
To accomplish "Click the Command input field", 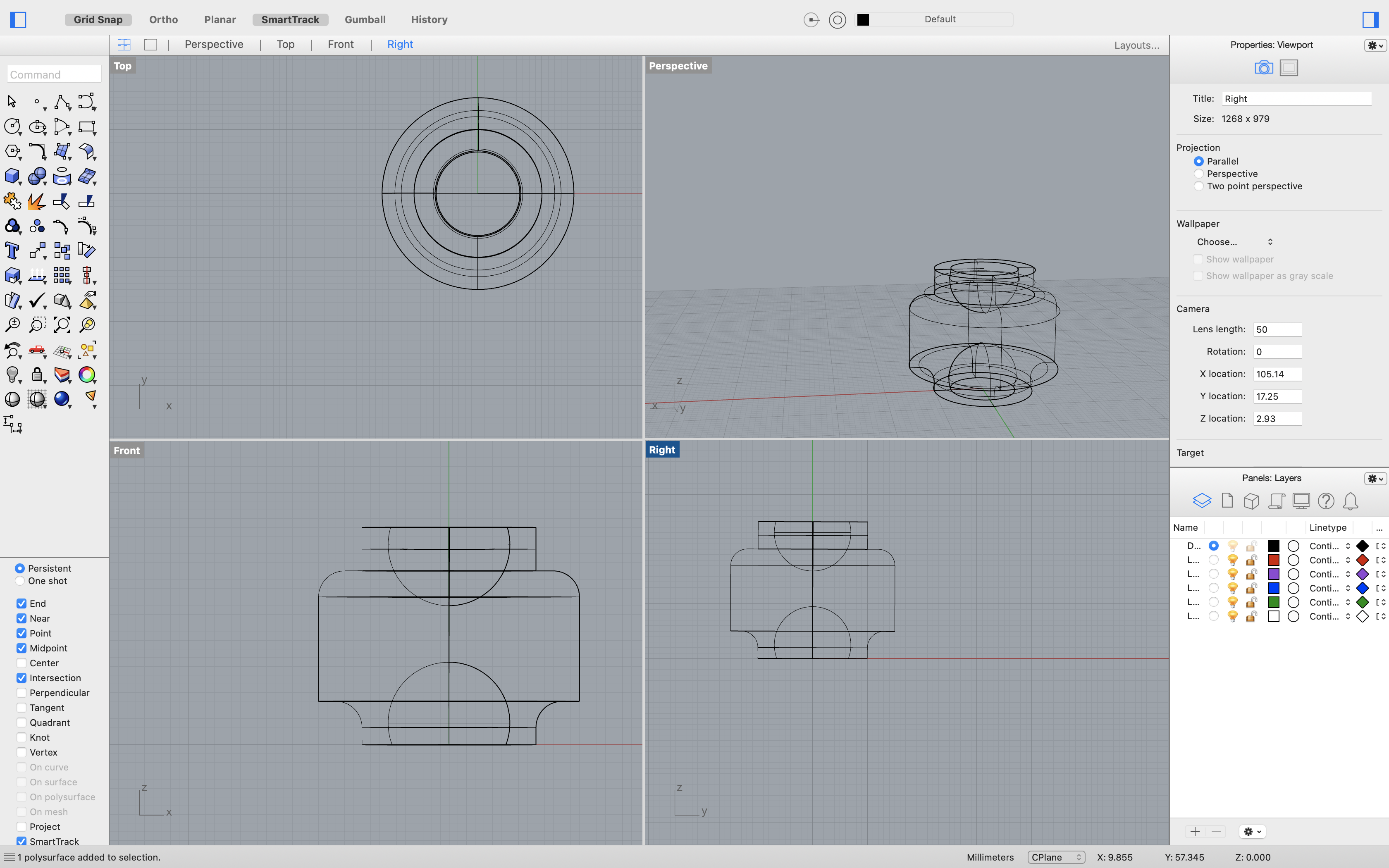I will click(54, 75).
